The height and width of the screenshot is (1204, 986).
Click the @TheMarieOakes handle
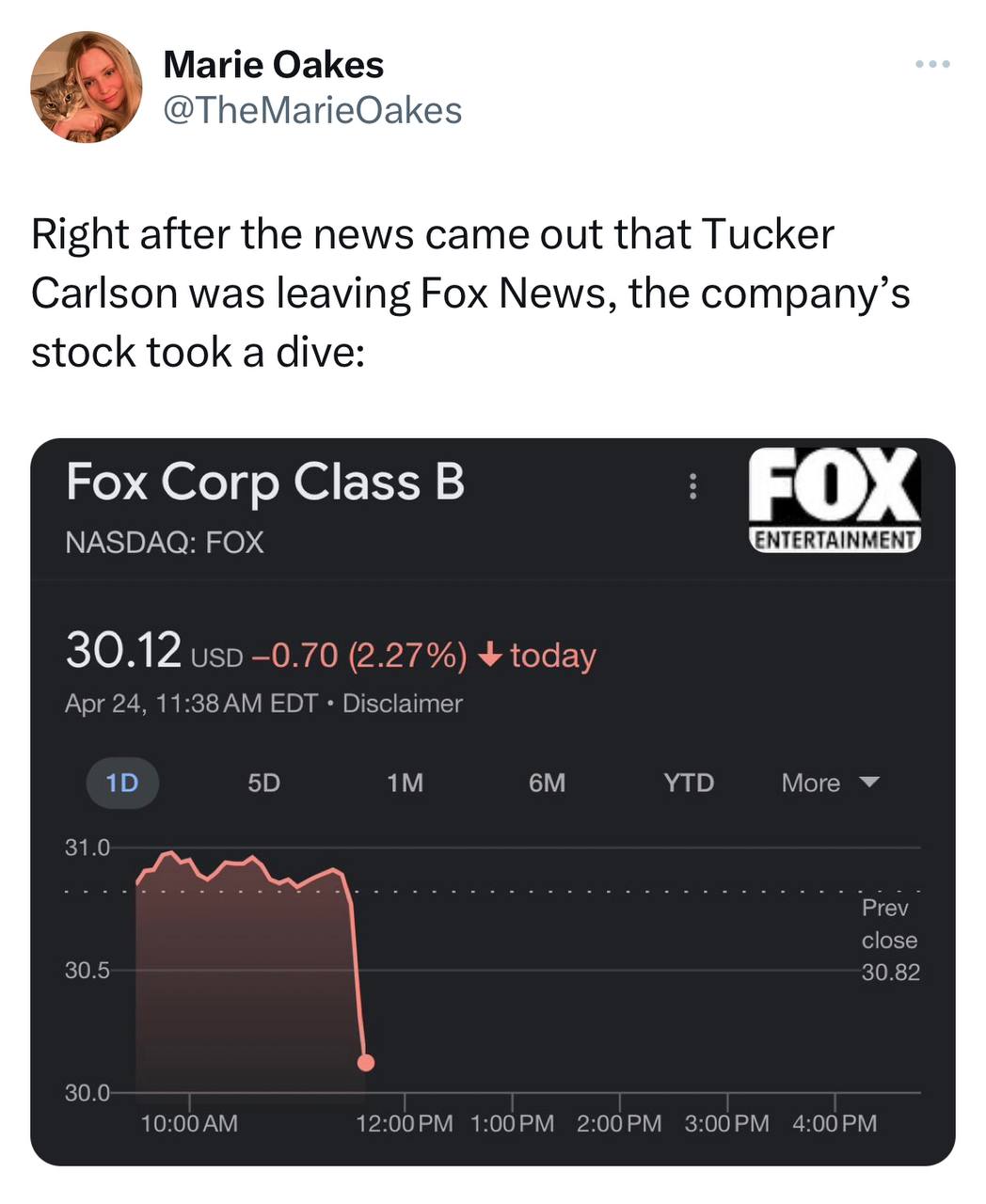point(312,111)
